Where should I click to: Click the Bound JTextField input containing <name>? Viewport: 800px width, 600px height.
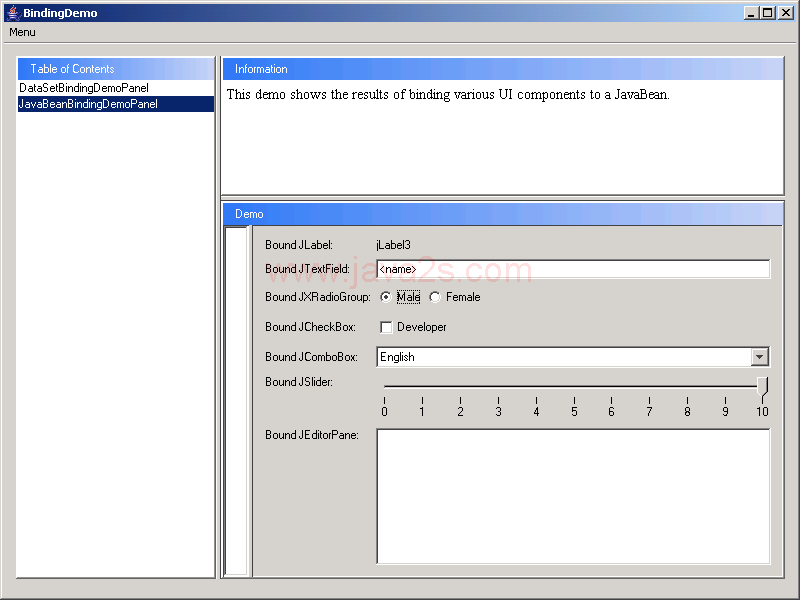(x=573, y=269)
